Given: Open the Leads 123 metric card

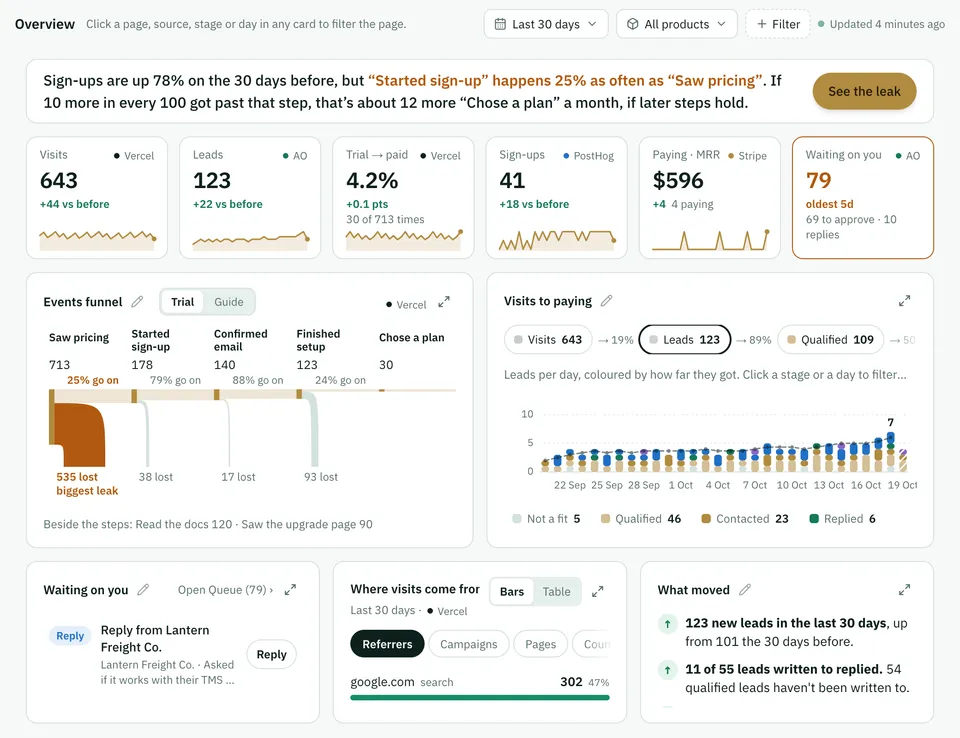Looking at the screenshot, I should 250,197.
